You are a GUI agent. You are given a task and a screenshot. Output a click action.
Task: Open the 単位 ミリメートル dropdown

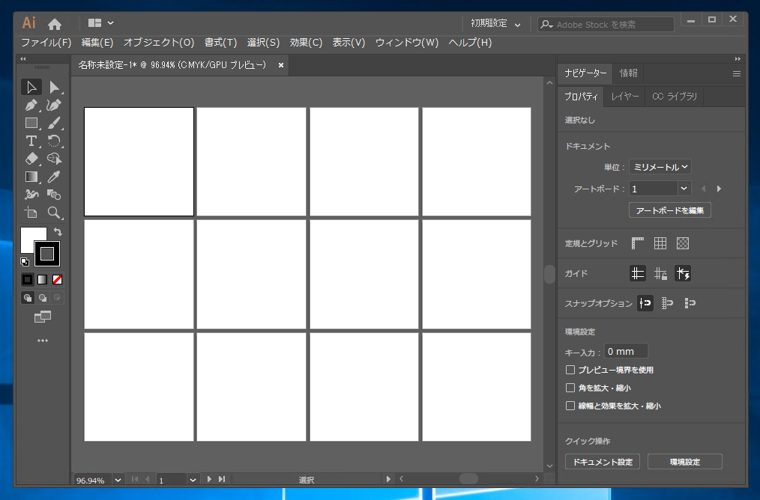pyautogui.click(x=660, y=167)
